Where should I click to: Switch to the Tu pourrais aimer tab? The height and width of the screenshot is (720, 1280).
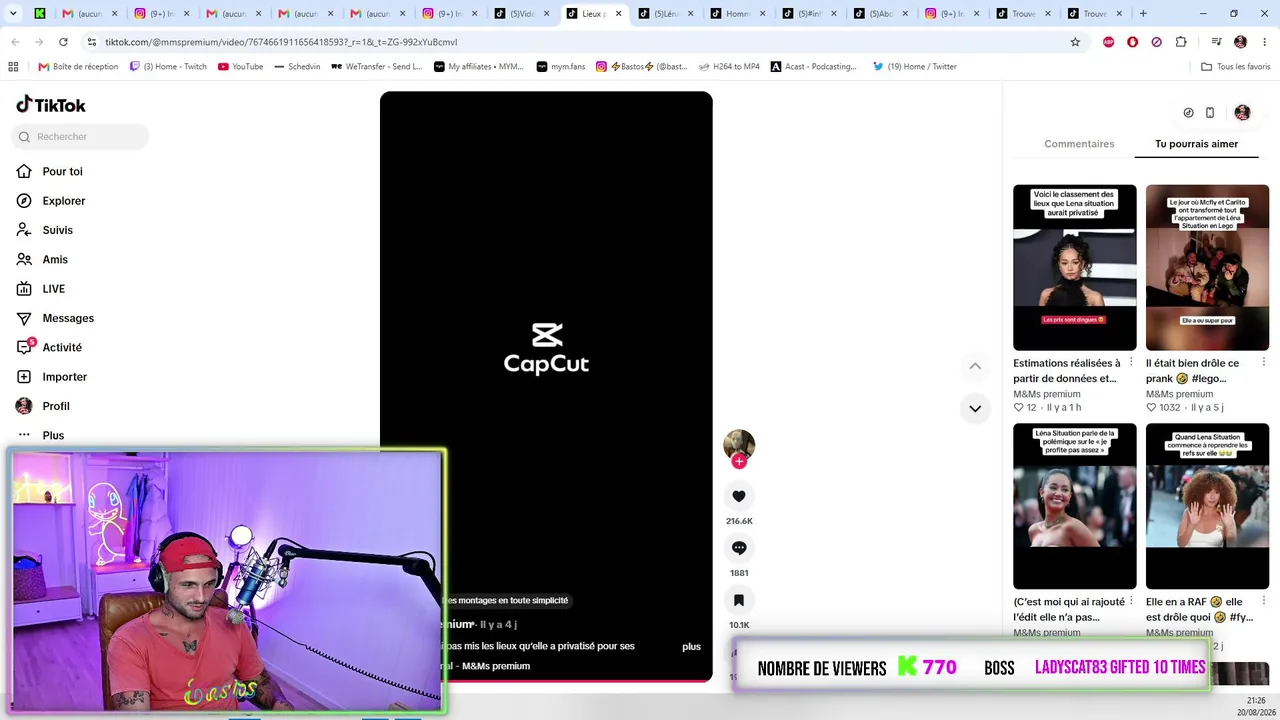[x=1196, y=144]
